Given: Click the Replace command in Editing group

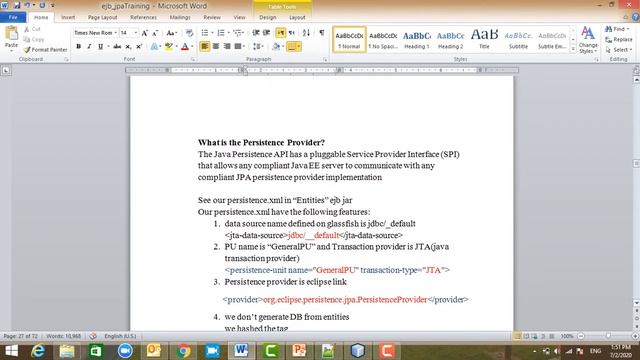Looking at the screenshot, I should tap(619, 40).
